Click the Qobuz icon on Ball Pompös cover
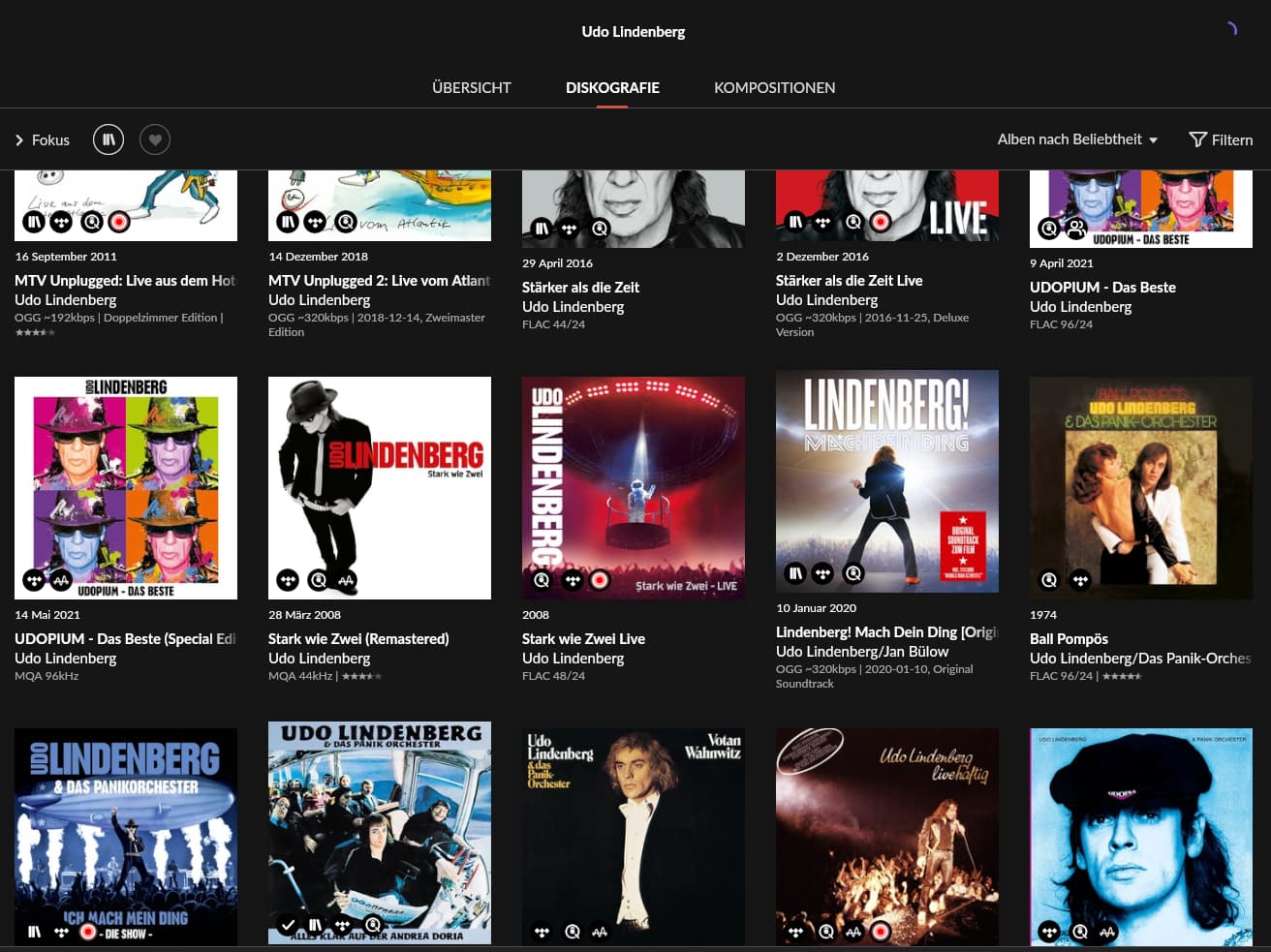The image size is (1271, 952). tap(1049, 580)
